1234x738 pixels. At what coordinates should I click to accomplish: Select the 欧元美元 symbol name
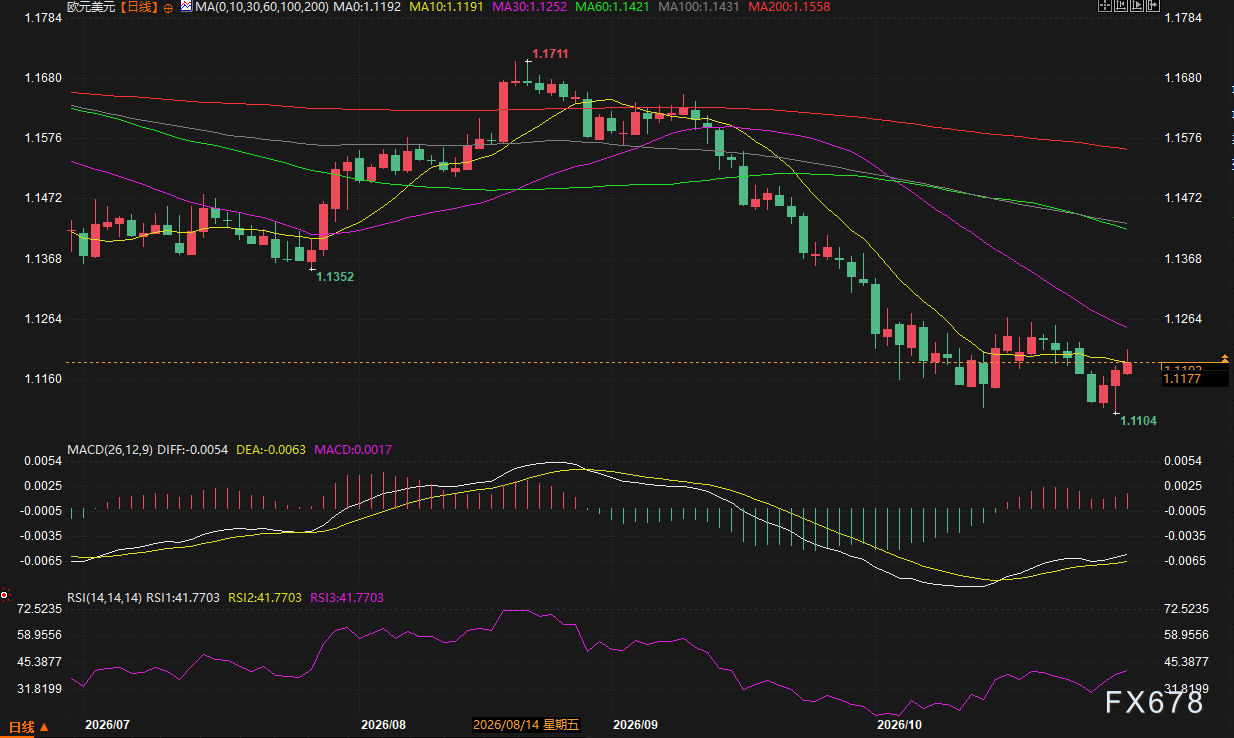(91, 7)
